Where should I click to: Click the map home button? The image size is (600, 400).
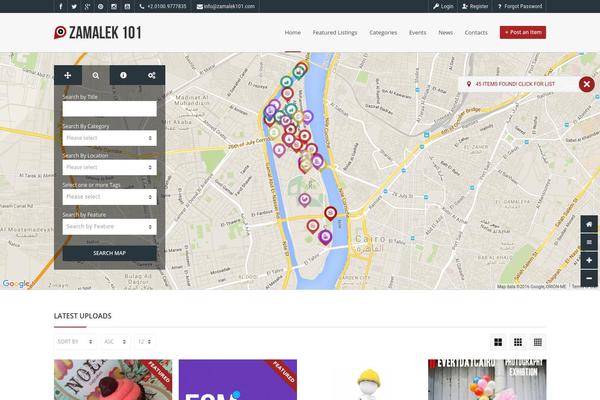589,224
